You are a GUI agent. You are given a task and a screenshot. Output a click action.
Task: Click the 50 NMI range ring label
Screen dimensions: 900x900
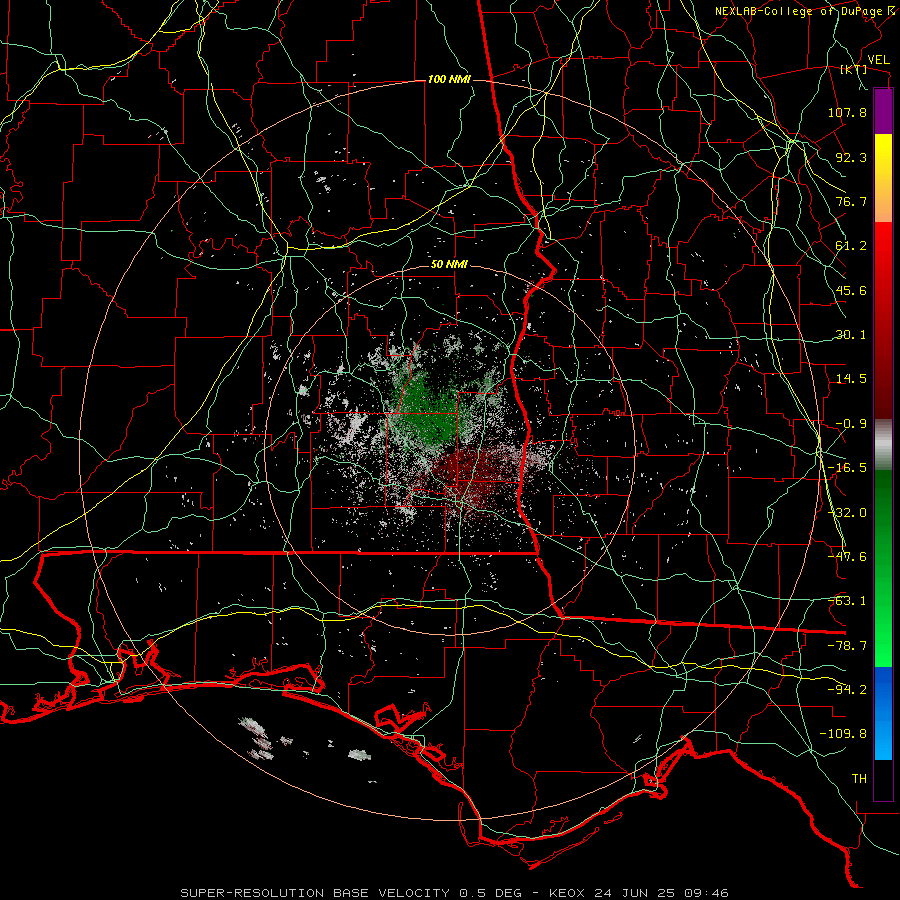449,265
